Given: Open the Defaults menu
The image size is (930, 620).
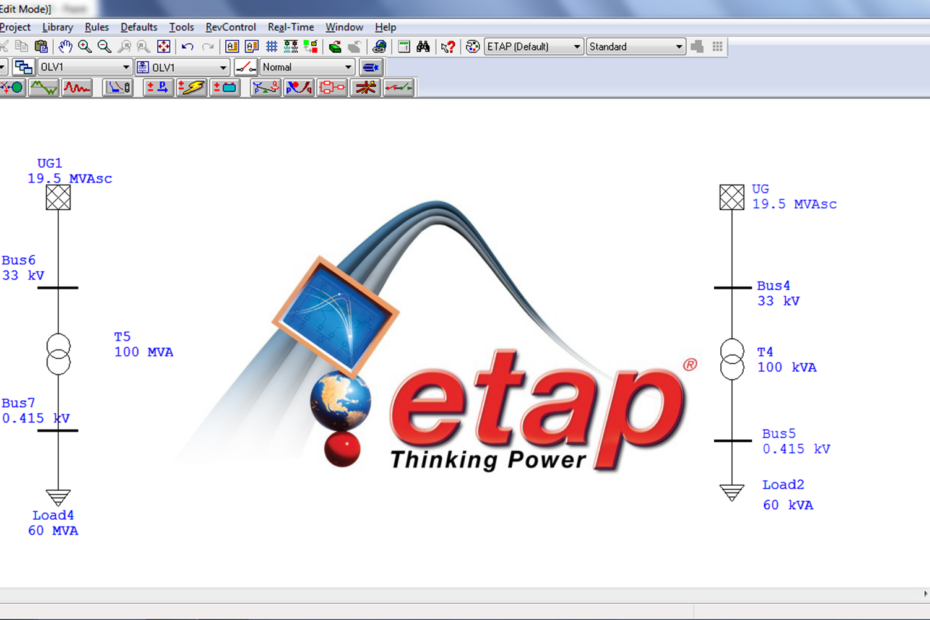Looking at the screenshot, I should (x=139, y=27).
